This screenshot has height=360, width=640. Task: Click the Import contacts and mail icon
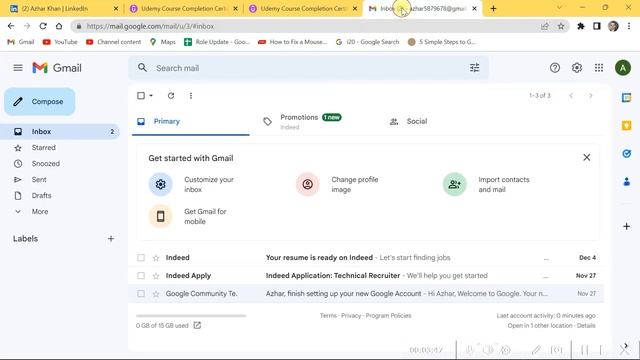pos(455,184)
